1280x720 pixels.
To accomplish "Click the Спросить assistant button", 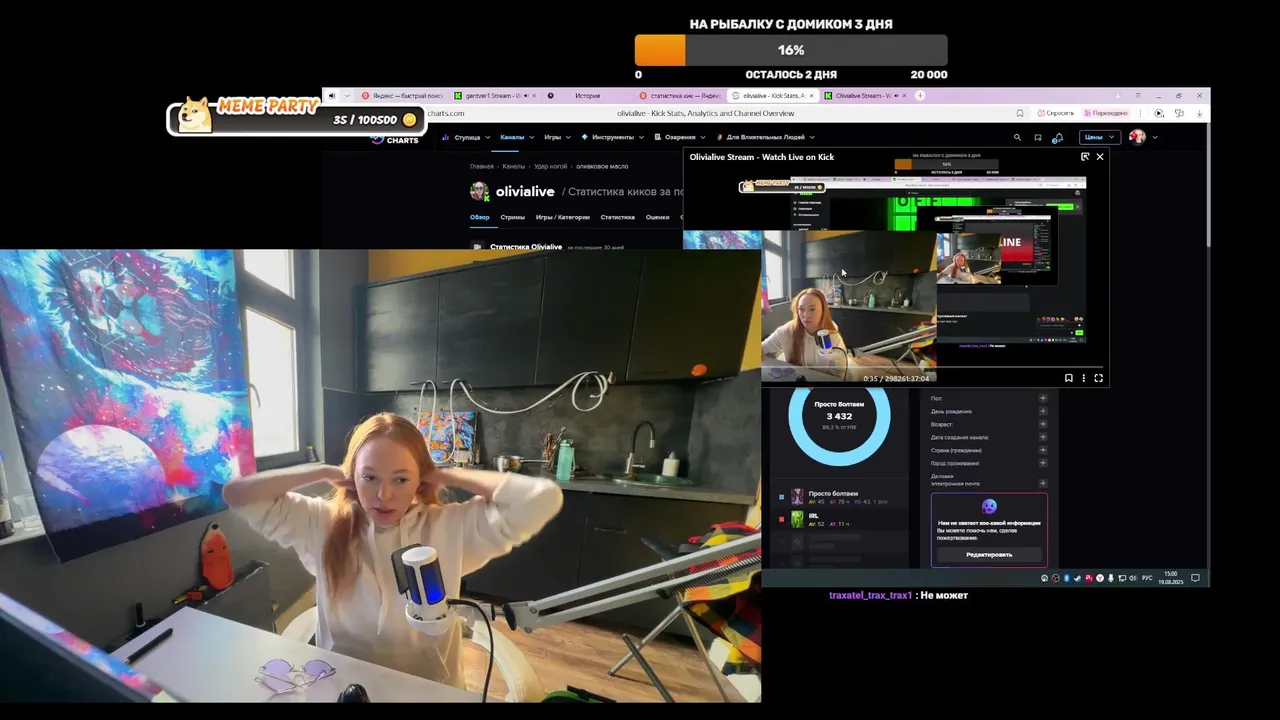I will (x=1056, y=113).
